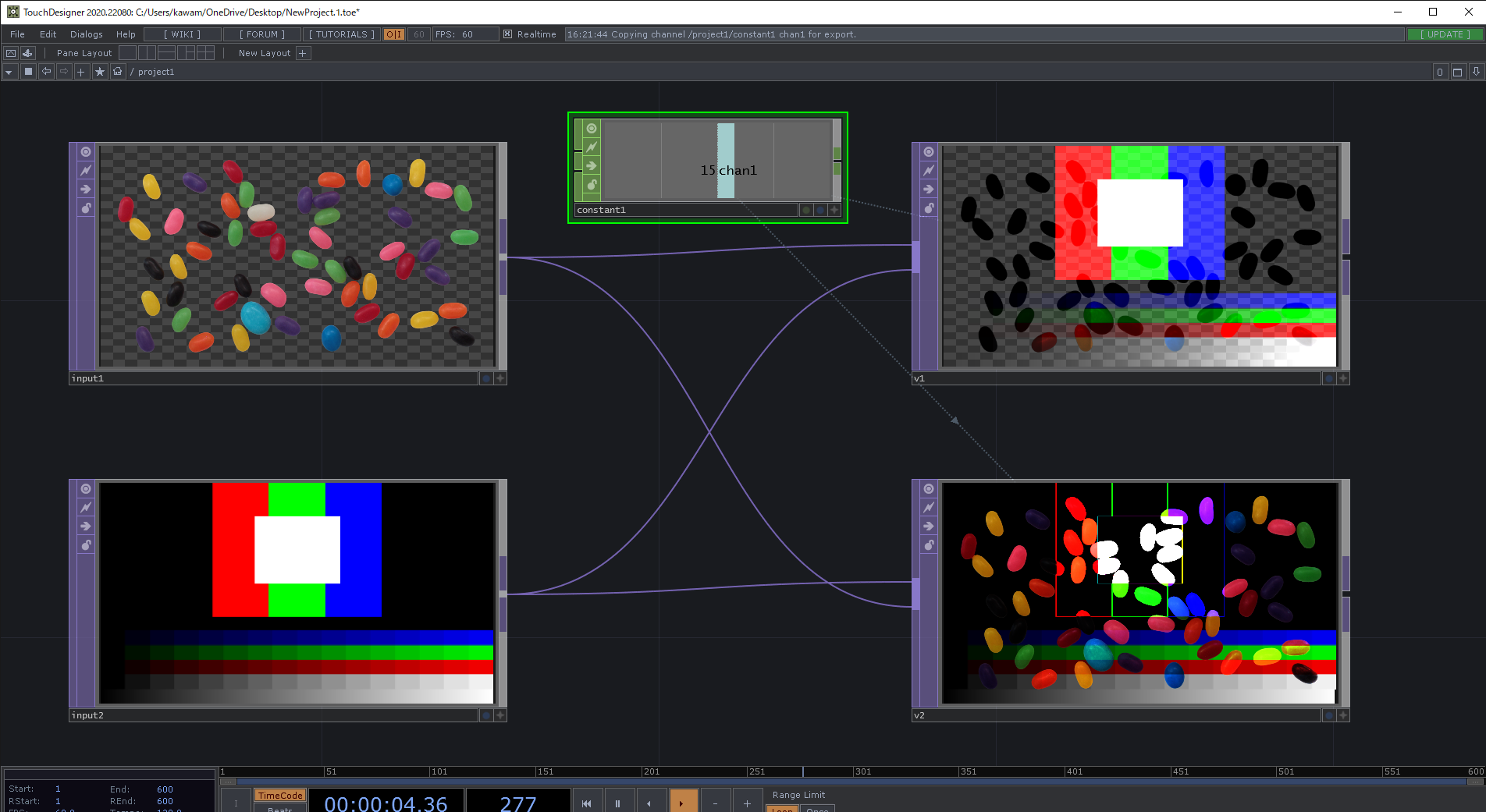1486x812 pixels.
Task: Open the Help menu
Action: pos(126,34)
